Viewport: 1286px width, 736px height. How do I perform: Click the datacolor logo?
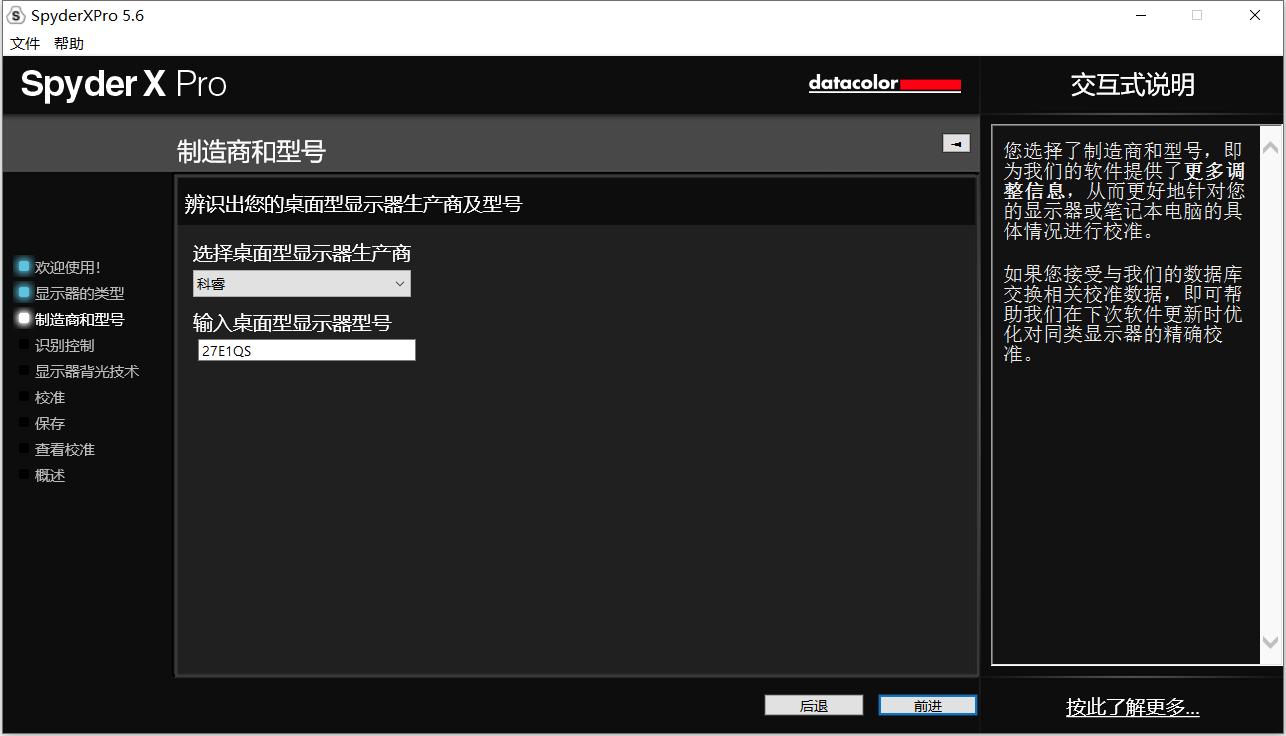pyautogui.click(x=885, y=84)
